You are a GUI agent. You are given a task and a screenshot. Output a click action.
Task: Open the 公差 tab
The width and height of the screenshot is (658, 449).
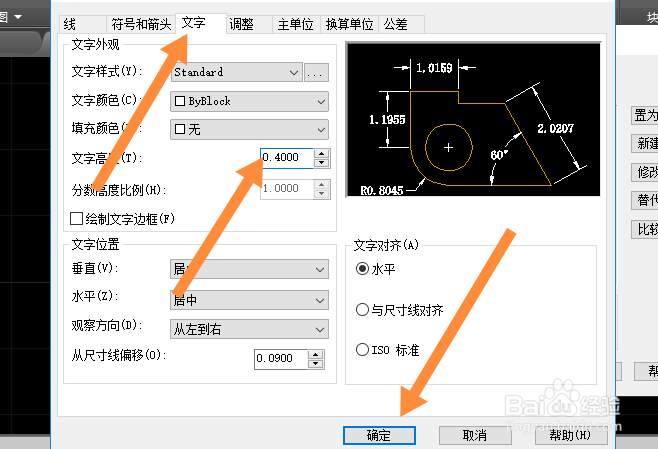coord(401,24)
